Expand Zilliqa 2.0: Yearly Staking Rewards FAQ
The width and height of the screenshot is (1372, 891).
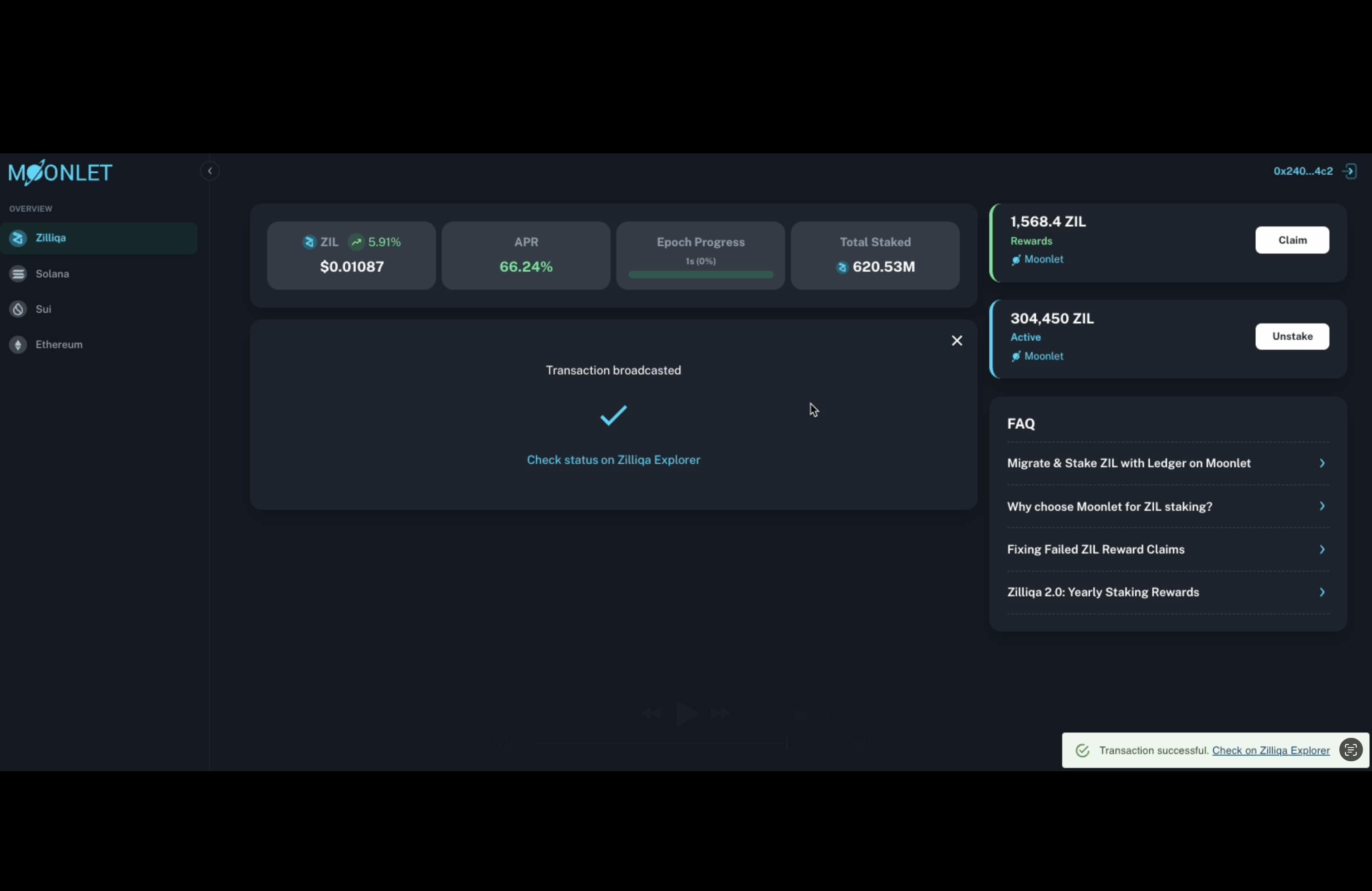(x=1168, y=592)
